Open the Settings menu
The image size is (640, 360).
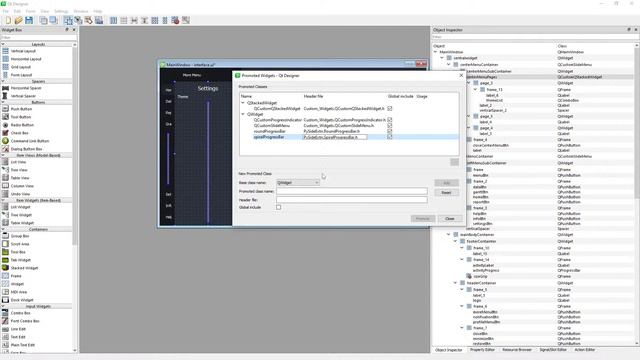61,11
